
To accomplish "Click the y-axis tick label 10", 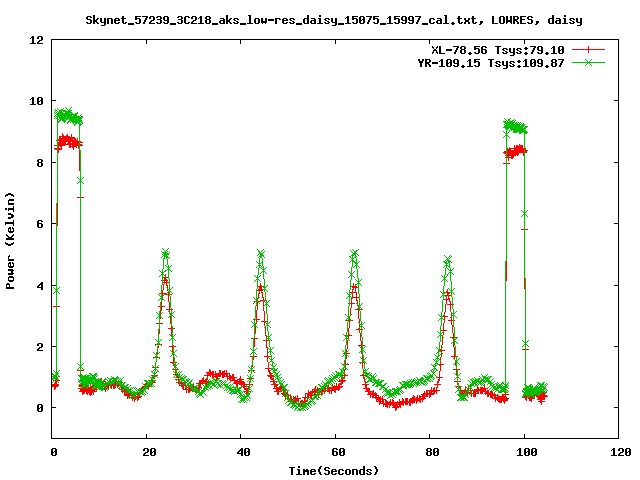I will pos(36,101).
